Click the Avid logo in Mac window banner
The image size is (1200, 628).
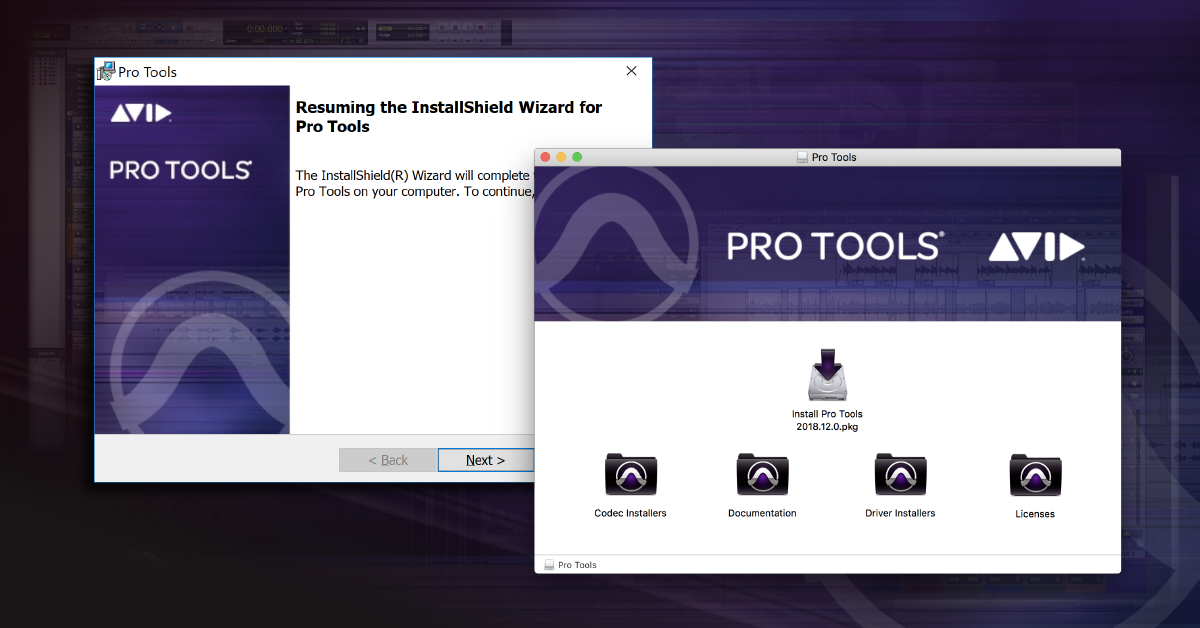coord(1036,248)
